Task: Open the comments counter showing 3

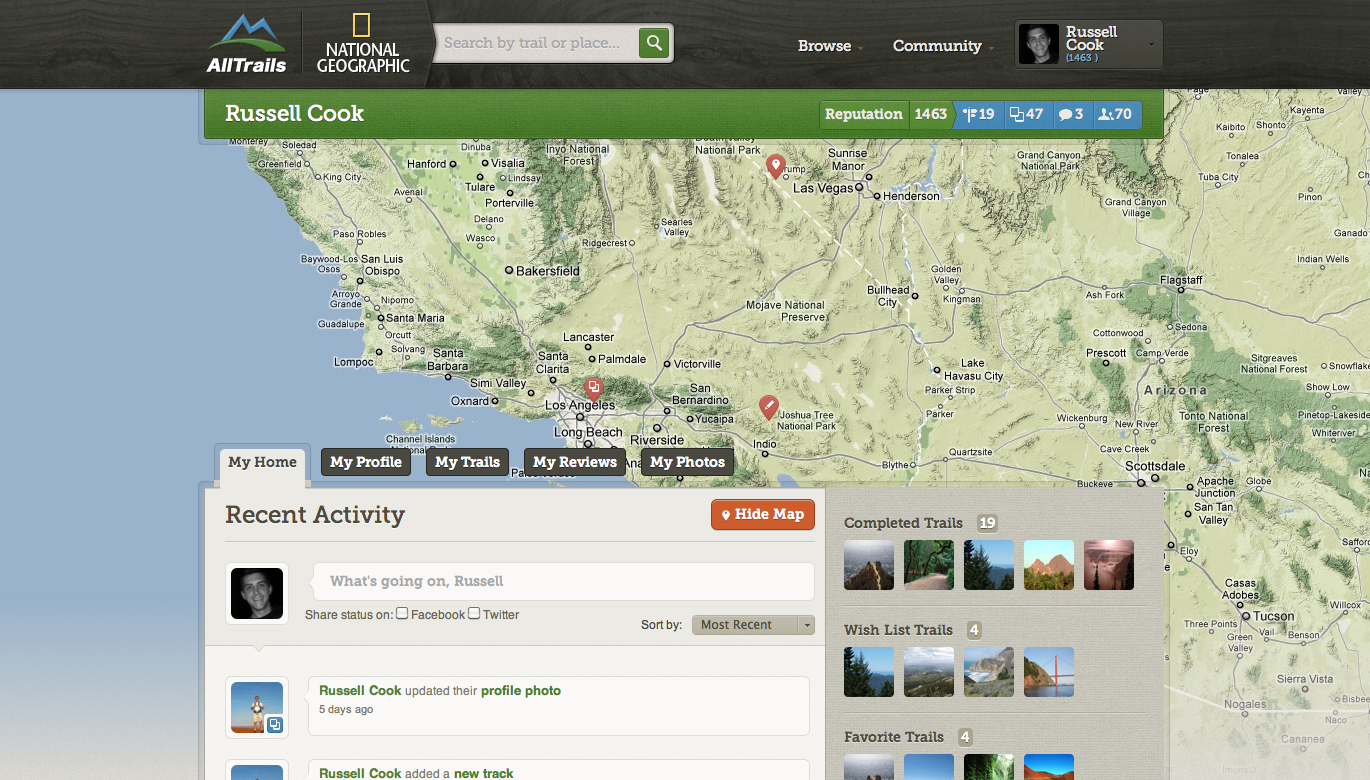Action: pos(1071,114)
